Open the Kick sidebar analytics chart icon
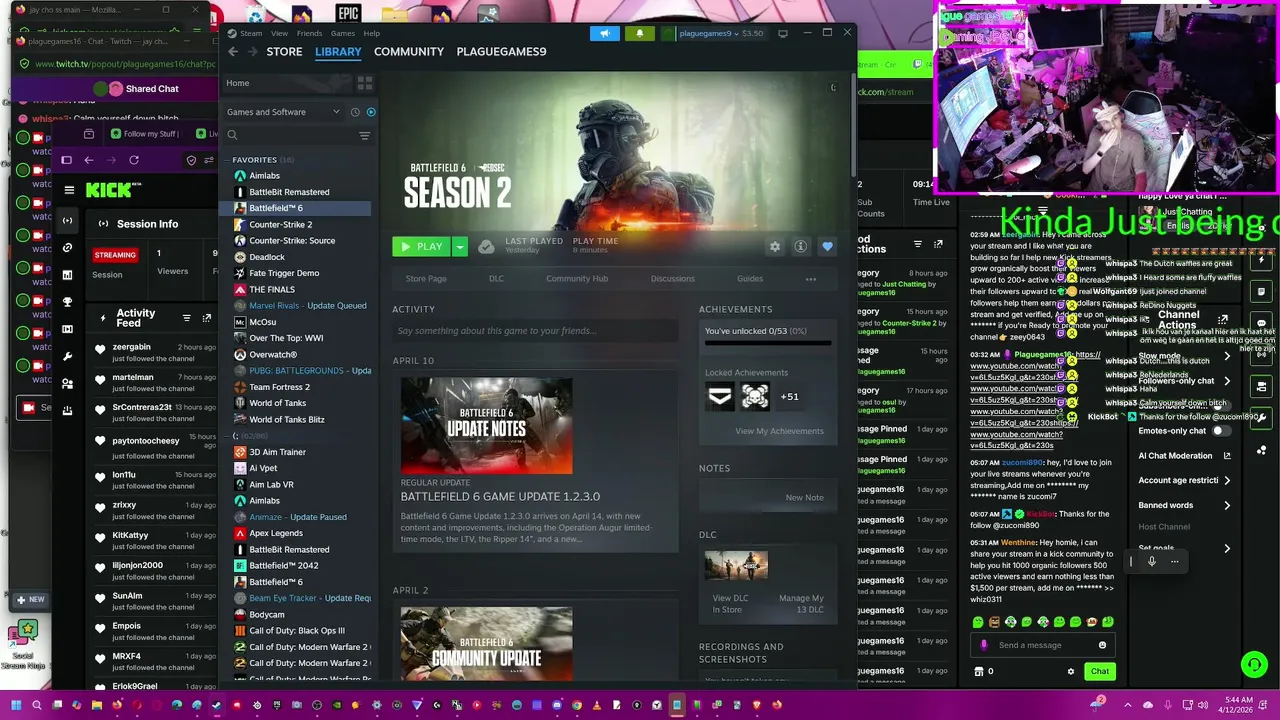This screenshot has width=1280, height=720. pos(67,275)
